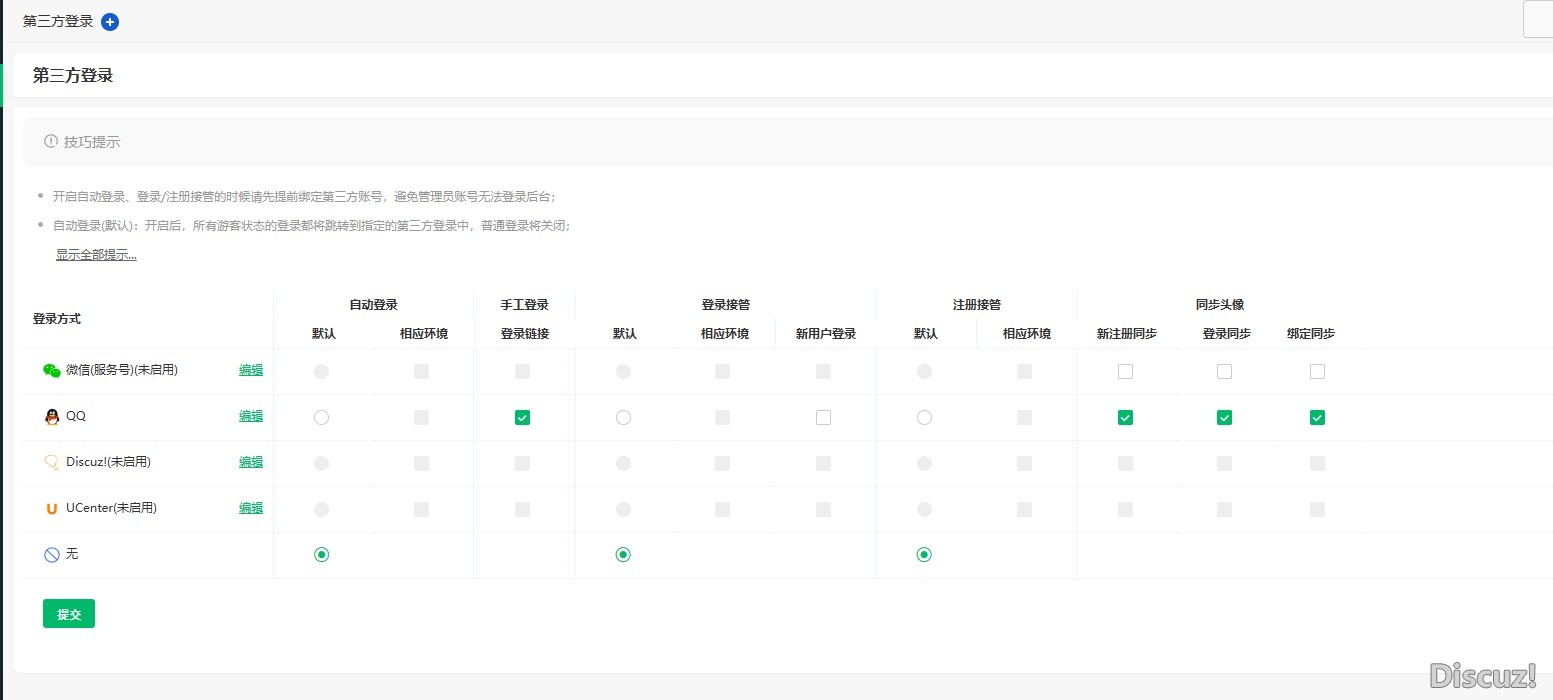
Task: Click the QQ penguin icon
Action: tap(52, 417)
